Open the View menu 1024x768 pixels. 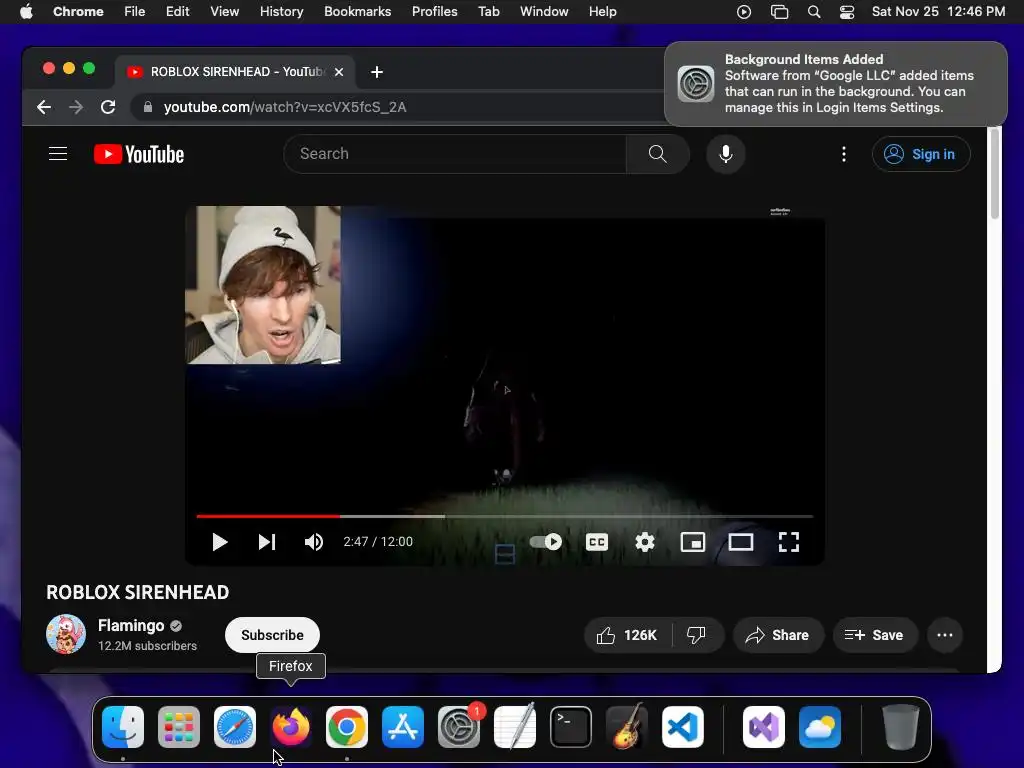[x=225, y=12]
